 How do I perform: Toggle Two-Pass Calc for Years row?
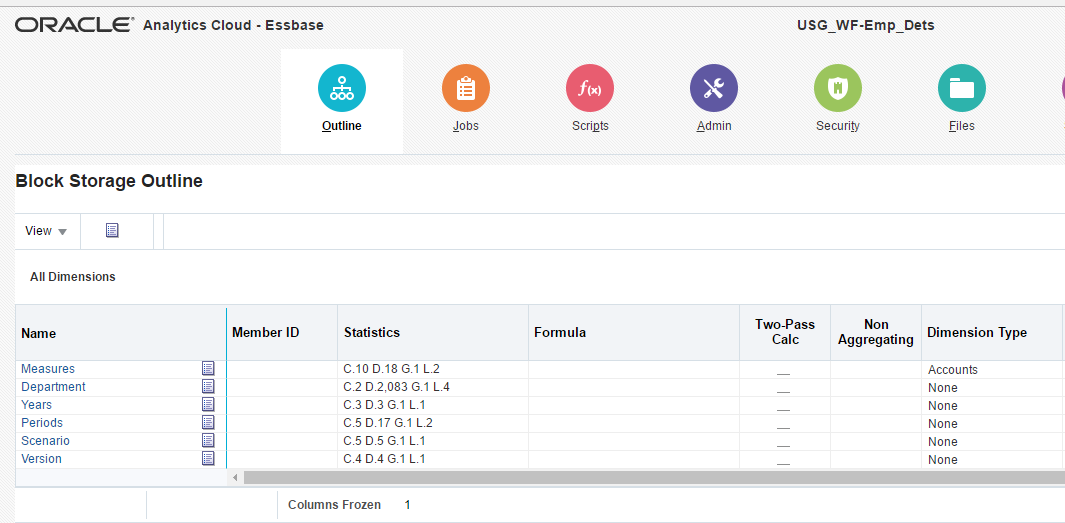click(784, 406)
